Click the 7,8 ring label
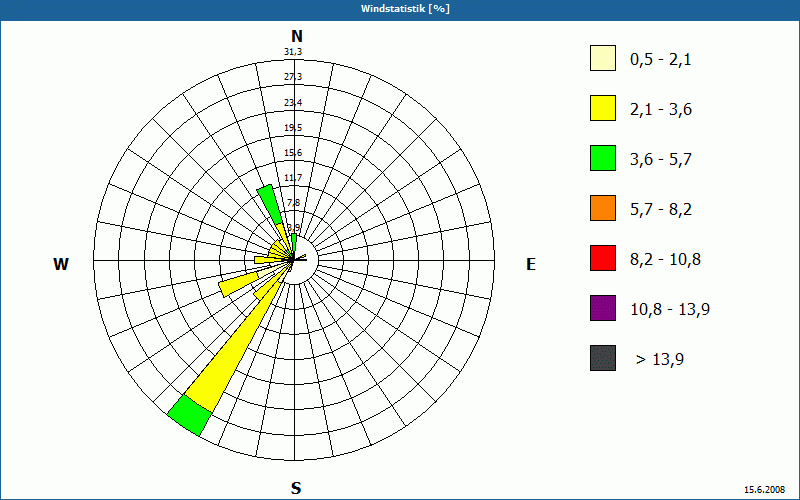Image resolution: width=800 pixels, height=500 pixels. (x=293, y=203)
